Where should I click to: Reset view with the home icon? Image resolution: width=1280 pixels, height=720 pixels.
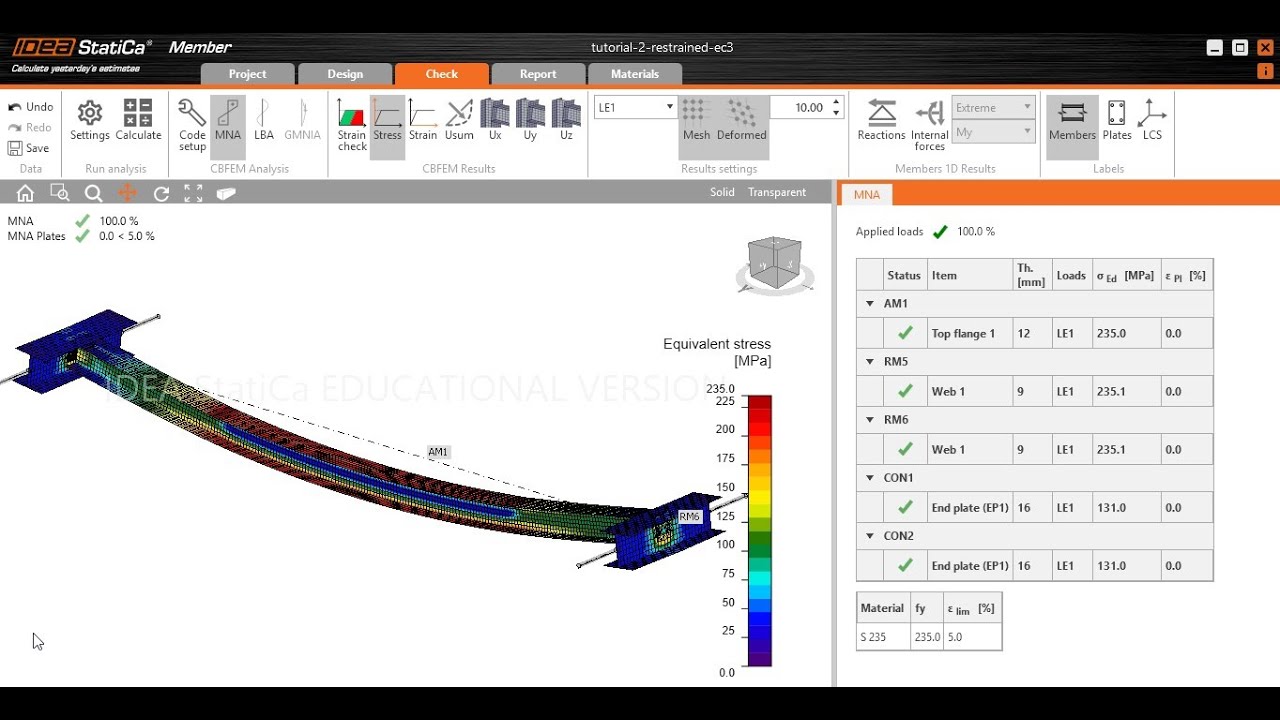pos(25,193)
